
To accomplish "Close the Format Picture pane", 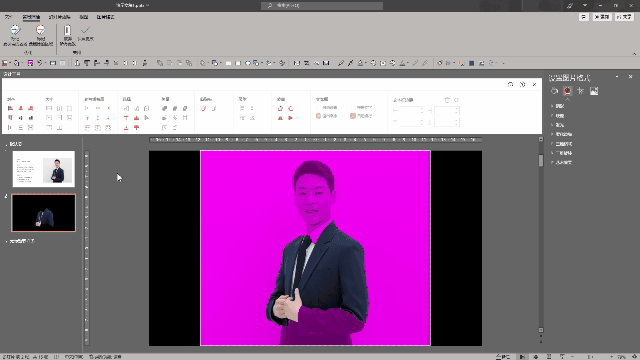I will [631, 77].
